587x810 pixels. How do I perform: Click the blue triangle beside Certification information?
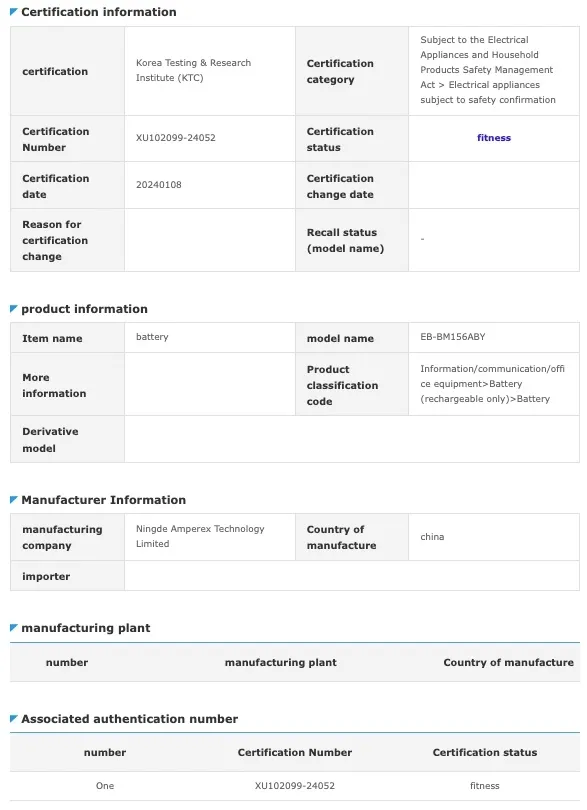coord(14,11)
